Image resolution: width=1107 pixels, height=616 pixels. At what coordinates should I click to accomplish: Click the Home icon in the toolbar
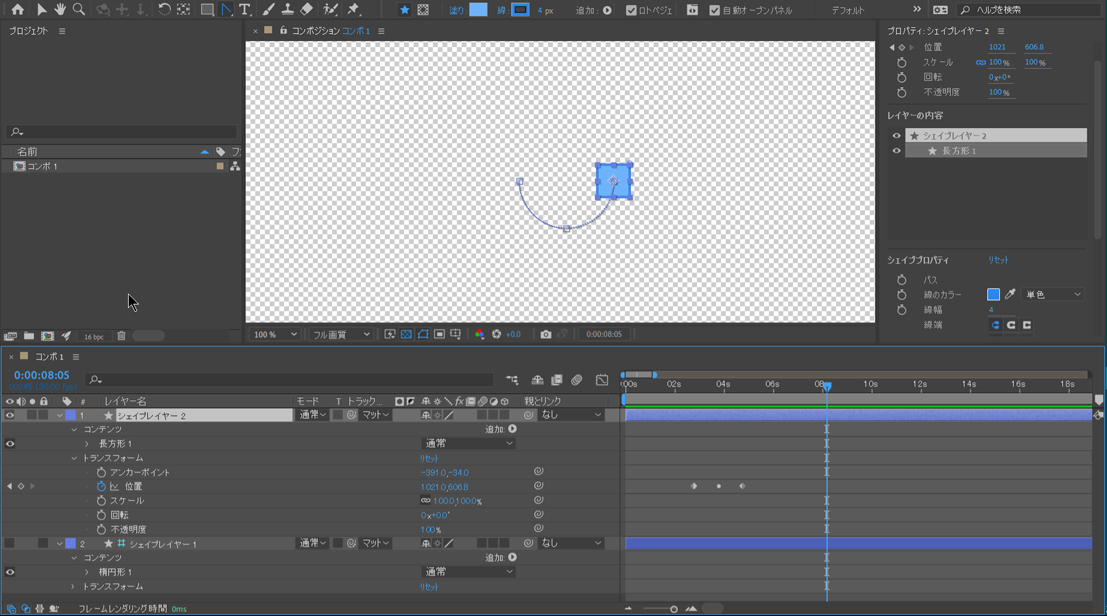pyautogui.click(x=18, y=10)
